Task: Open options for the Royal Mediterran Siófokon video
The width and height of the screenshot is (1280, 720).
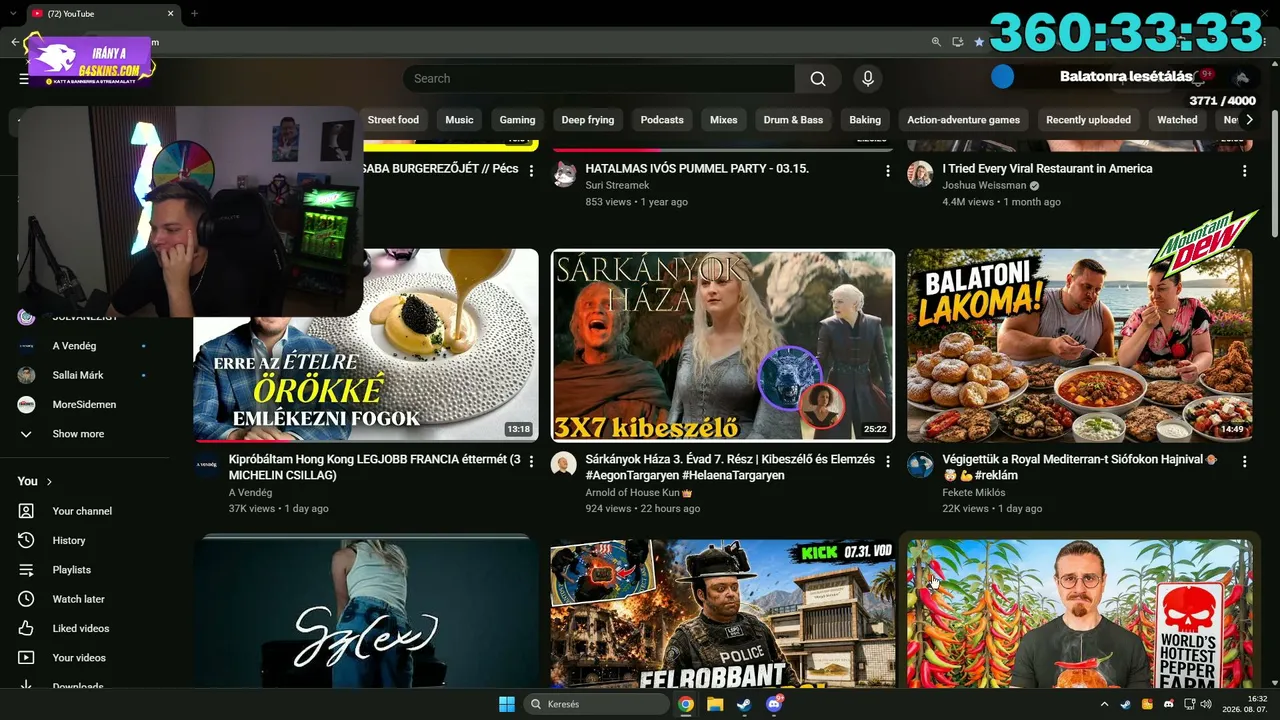Action: pos(1244,461)
